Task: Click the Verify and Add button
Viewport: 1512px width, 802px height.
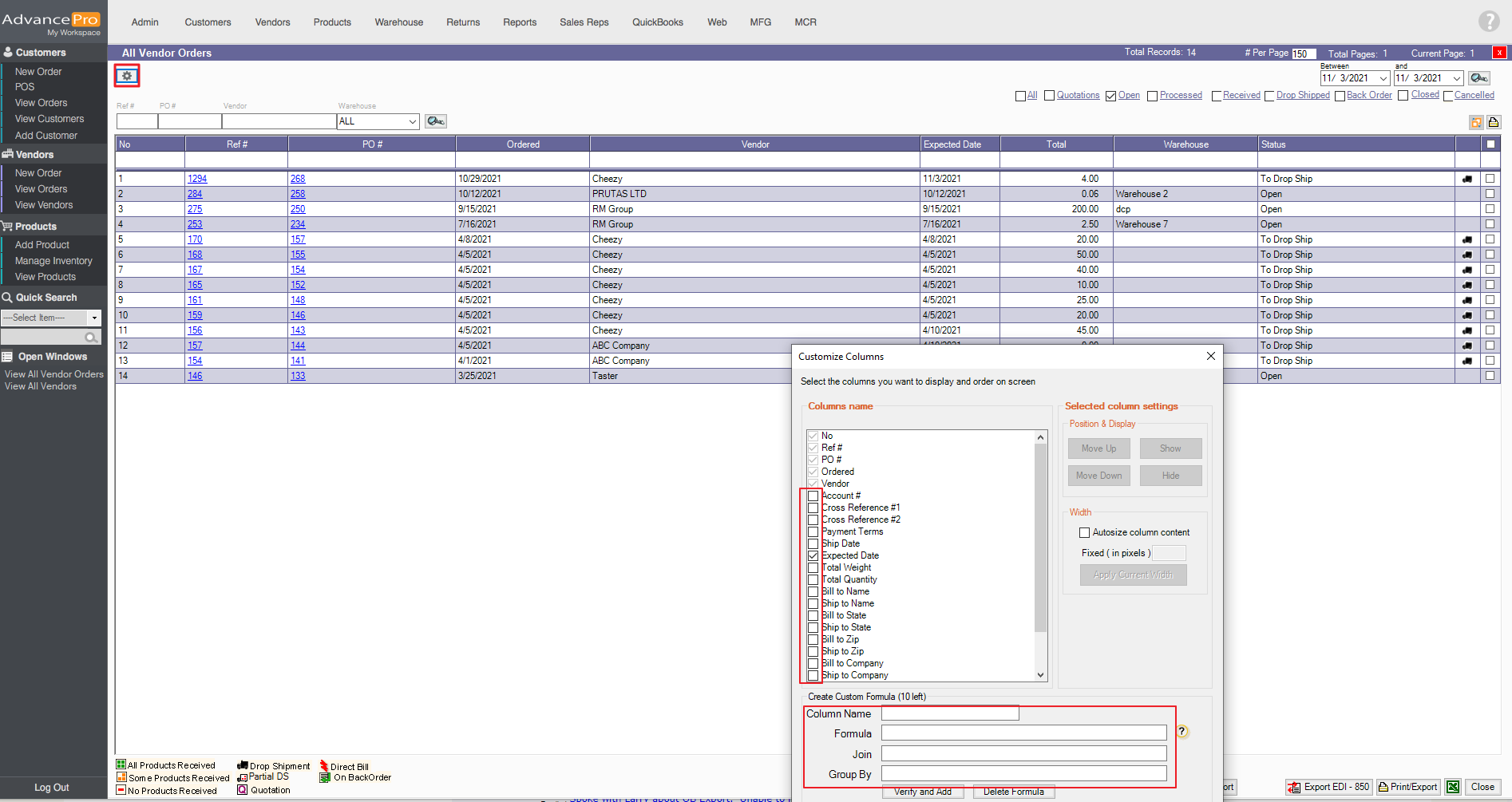Action: [922, 792]
